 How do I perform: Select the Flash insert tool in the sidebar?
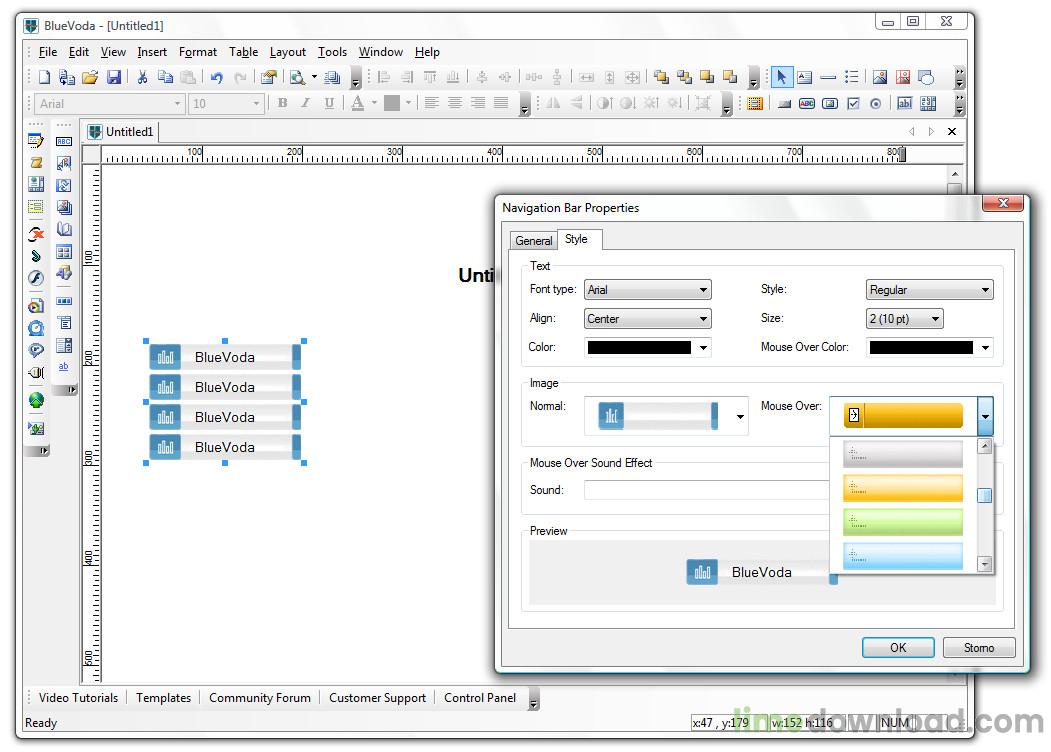36,278
